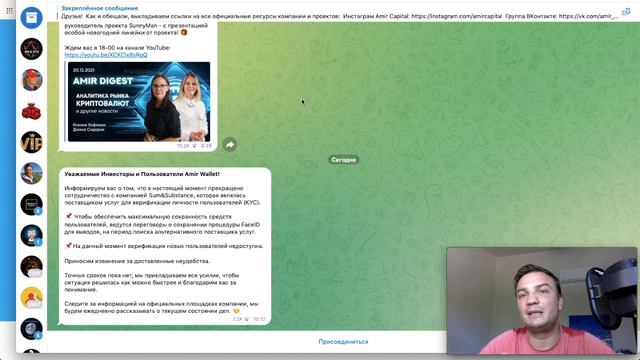640x360 pixels.
Task: Click the vk.com link in pinned message
Action: pyautogui.click(x=588, y=16)
